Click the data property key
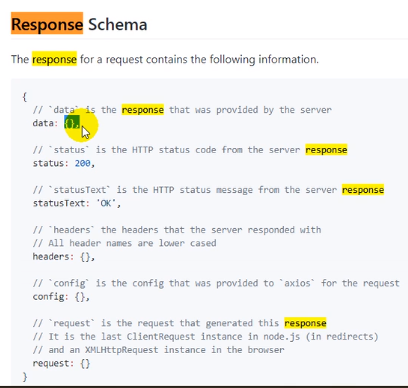The image size is (408, 388). (43, 123)
